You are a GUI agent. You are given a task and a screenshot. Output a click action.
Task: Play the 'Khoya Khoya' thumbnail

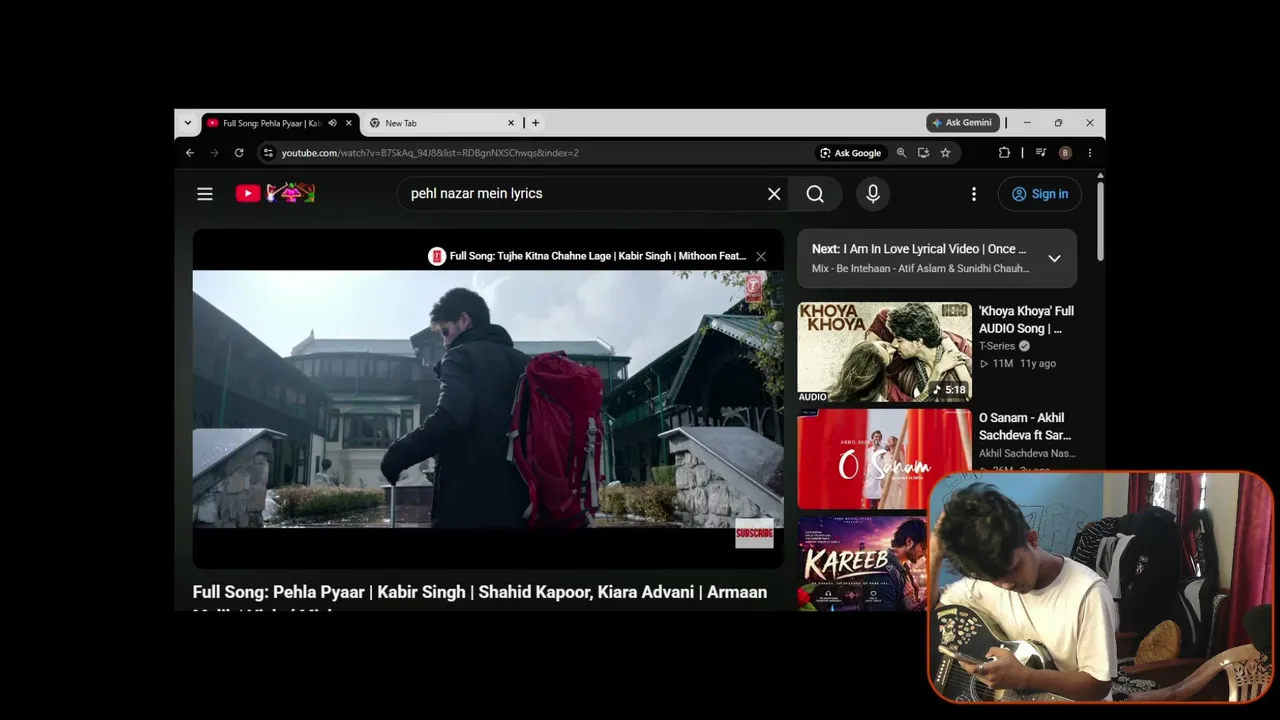click(884, 352)
